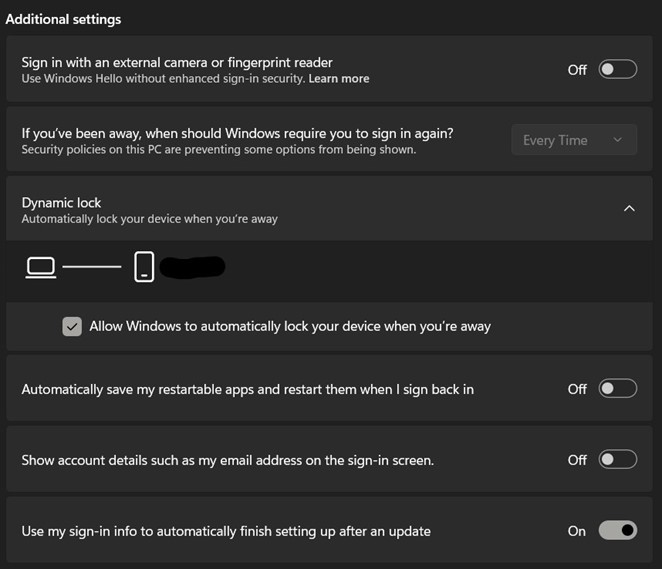Click the 'Use my sign-in info' setting text
The height and width of the screenshot is (569, 662).
click(x=226, y=531)
